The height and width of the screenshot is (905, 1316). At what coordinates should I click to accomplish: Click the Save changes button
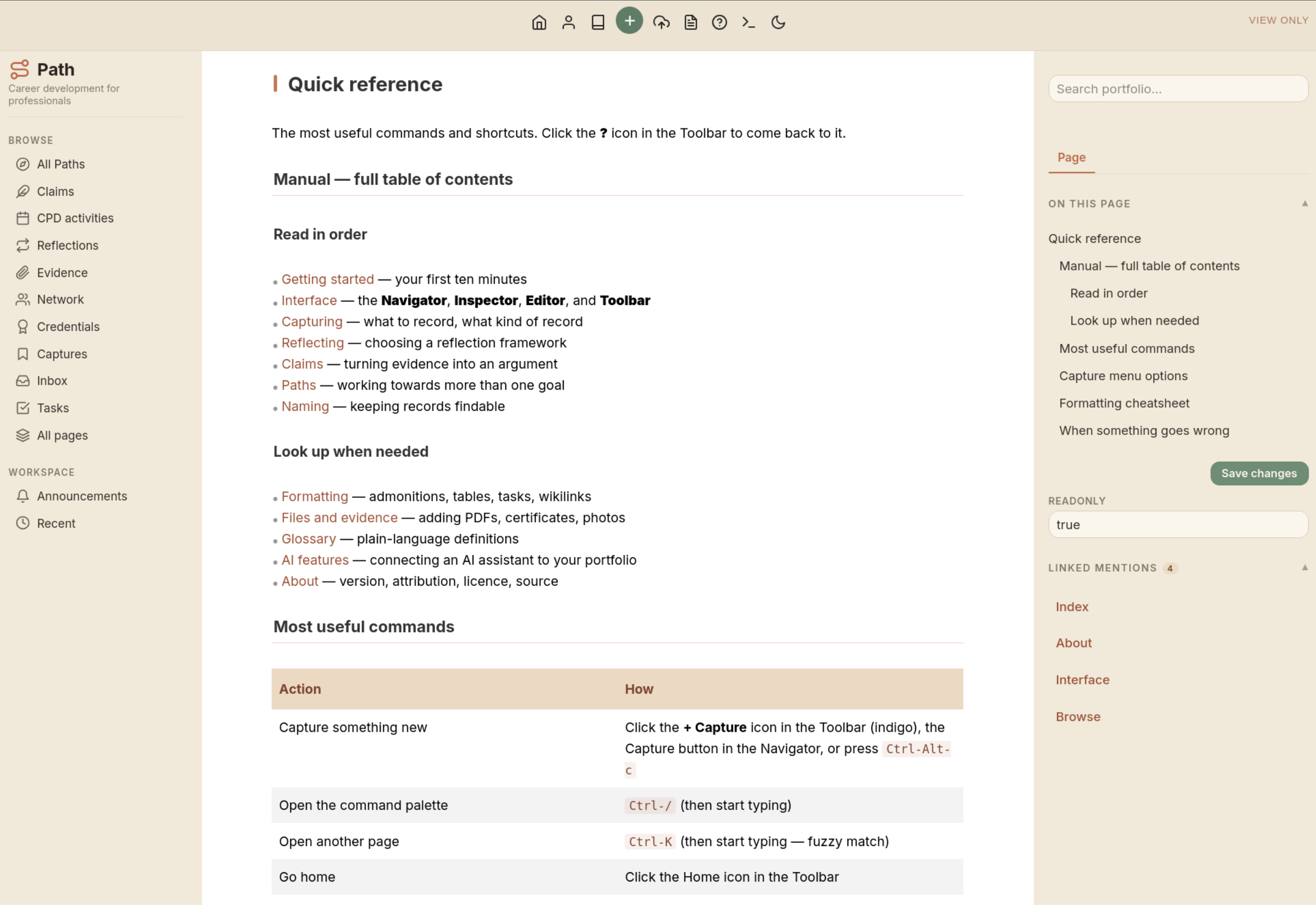[1259, 473]
